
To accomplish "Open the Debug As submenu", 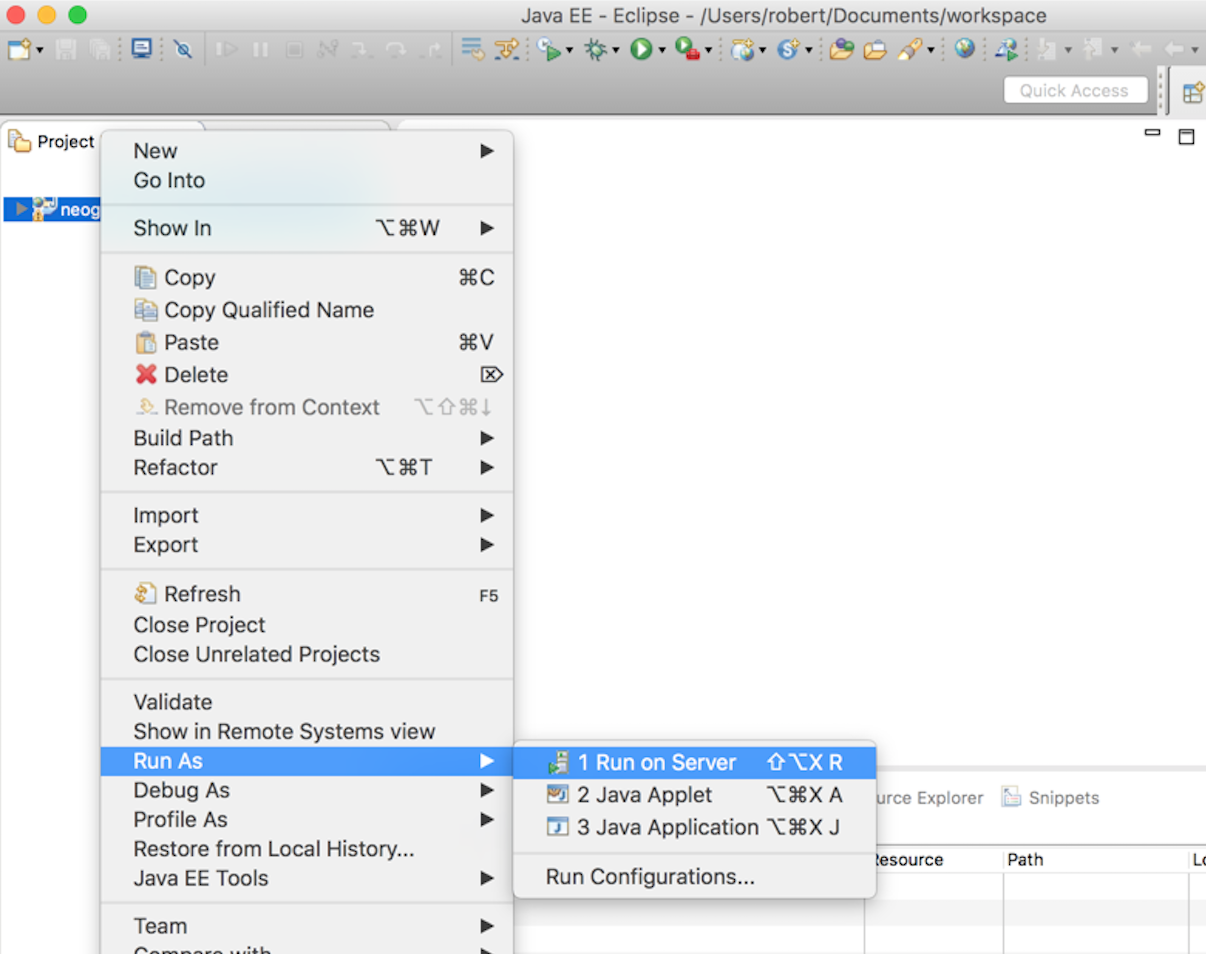I will [307, 791].
